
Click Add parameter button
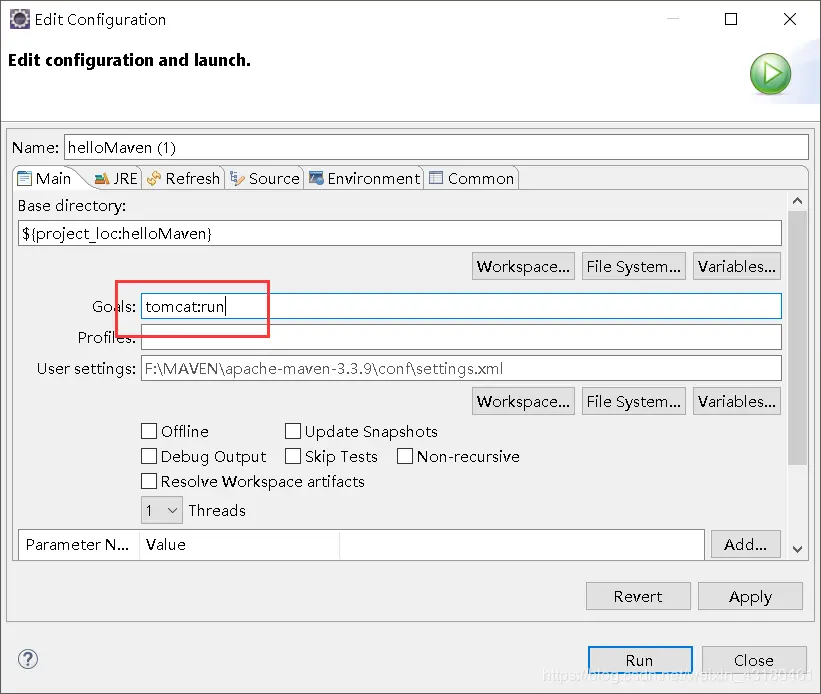tap(746, 545)
